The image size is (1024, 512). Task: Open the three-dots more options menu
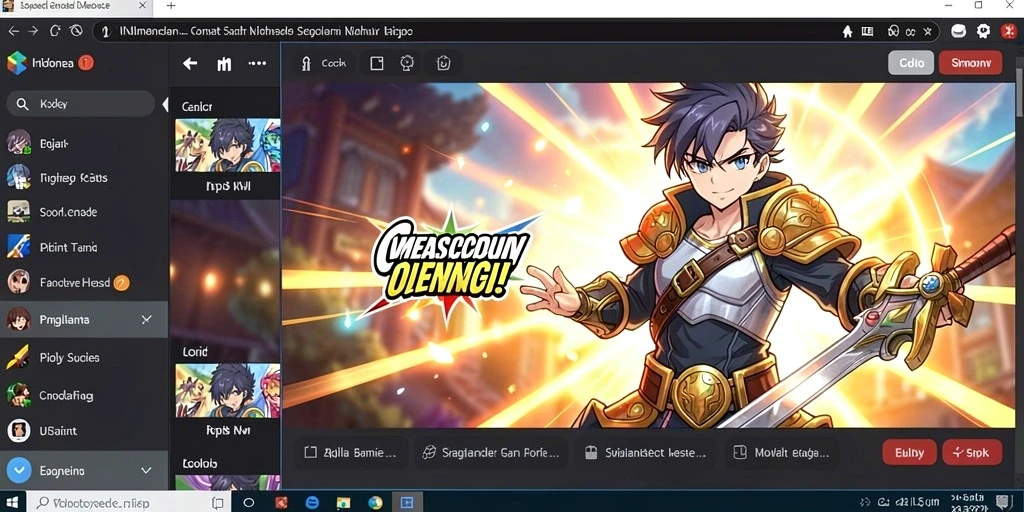pyautogui.click(x=257, y=63)
